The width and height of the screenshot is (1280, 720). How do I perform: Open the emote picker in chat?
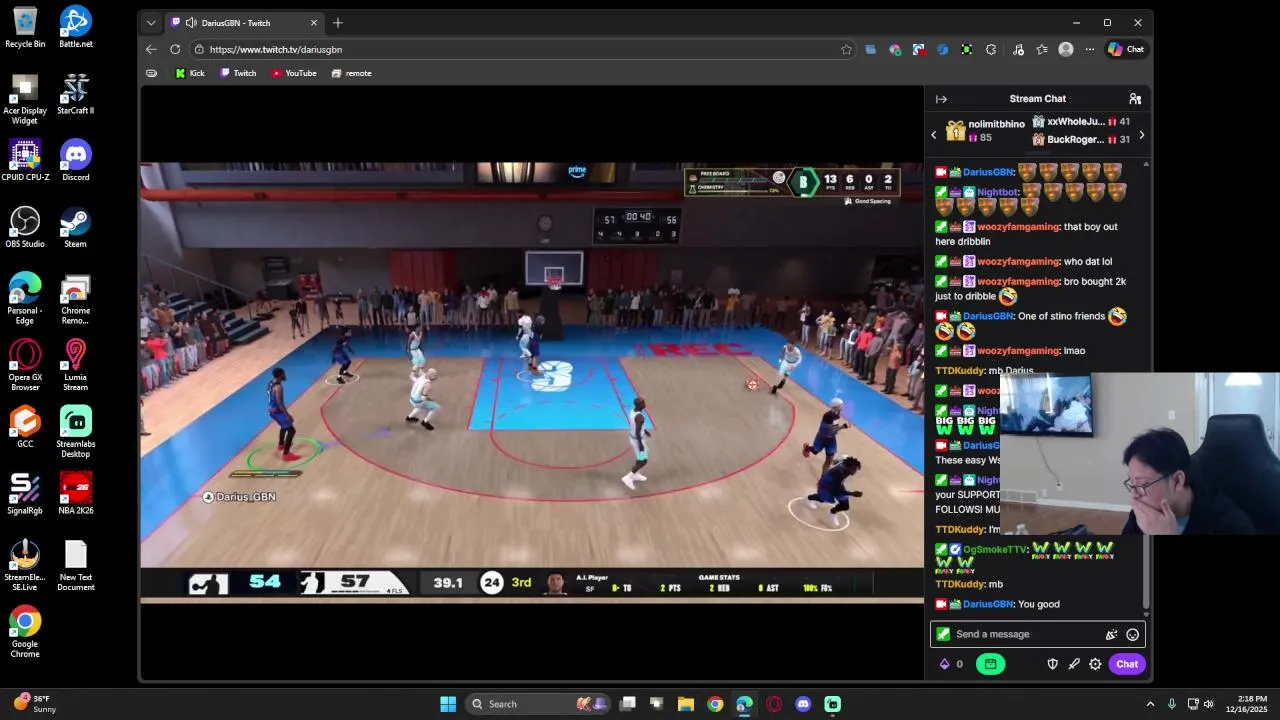click(x=1132, y=634)
